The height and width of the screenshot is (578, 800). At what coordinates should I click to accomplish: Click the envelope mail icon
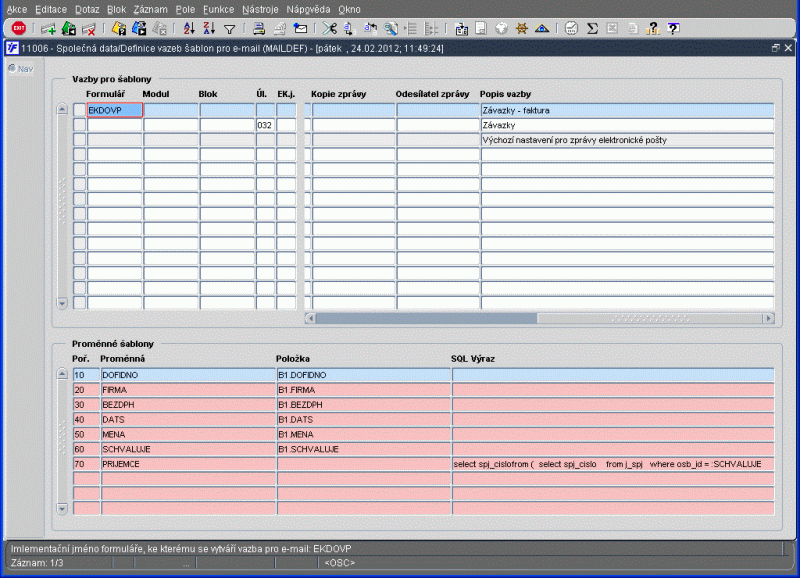300,29
